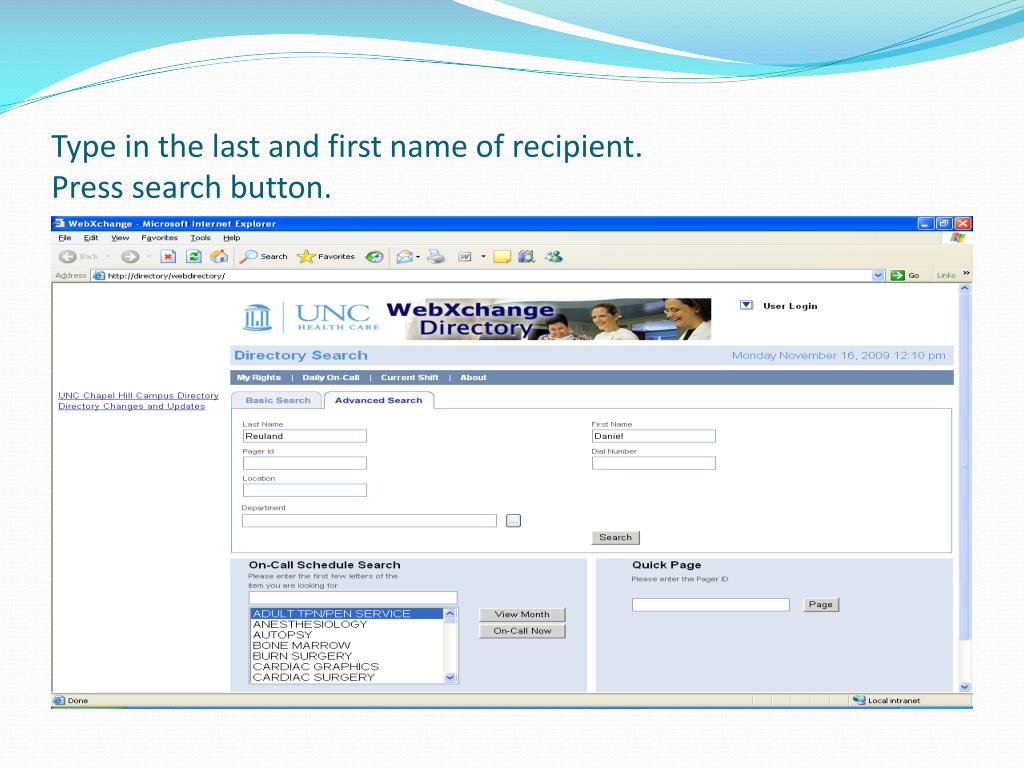Select ANESTHESIOLOGY in the on-call list
The height and width of the screenshot is (768, 1024).
tap(347, 624)
